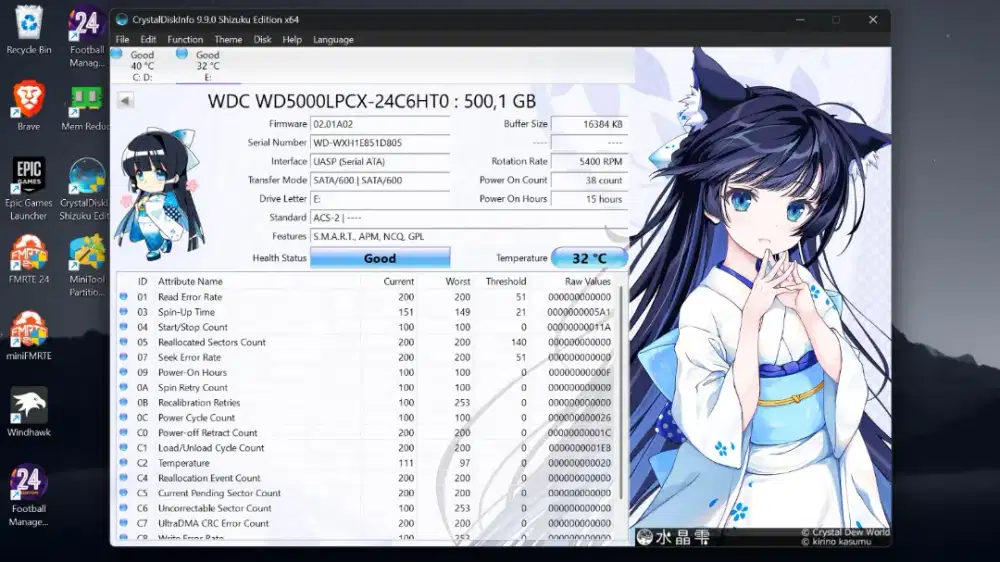The image size is (1000, 562).
Task: Click CrystalDiskInfo title bar app icon
Action: pyautogui.click(x=122, y=20)
